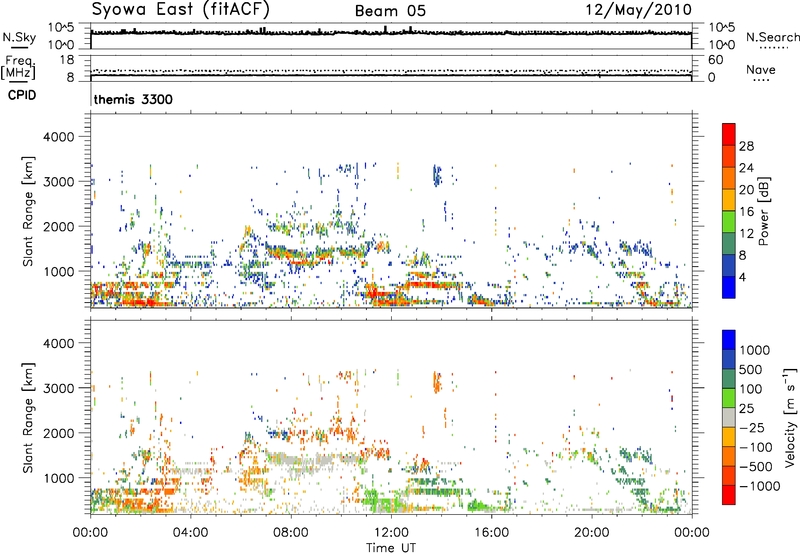Click the '2000' tick on the velocity panel
Viewport: 800px width, 554px height.
click(x=58, y=433)
